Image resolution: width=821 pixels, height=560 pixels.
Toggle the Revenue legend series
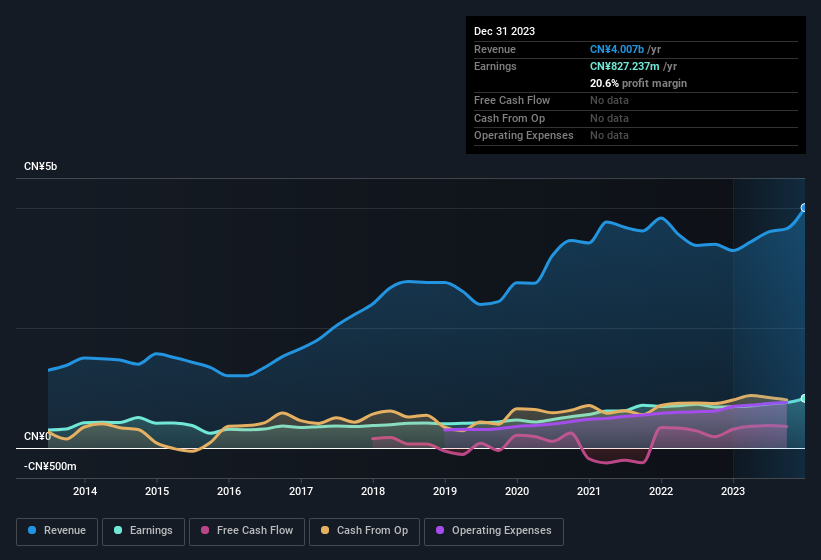coord(56,531)
